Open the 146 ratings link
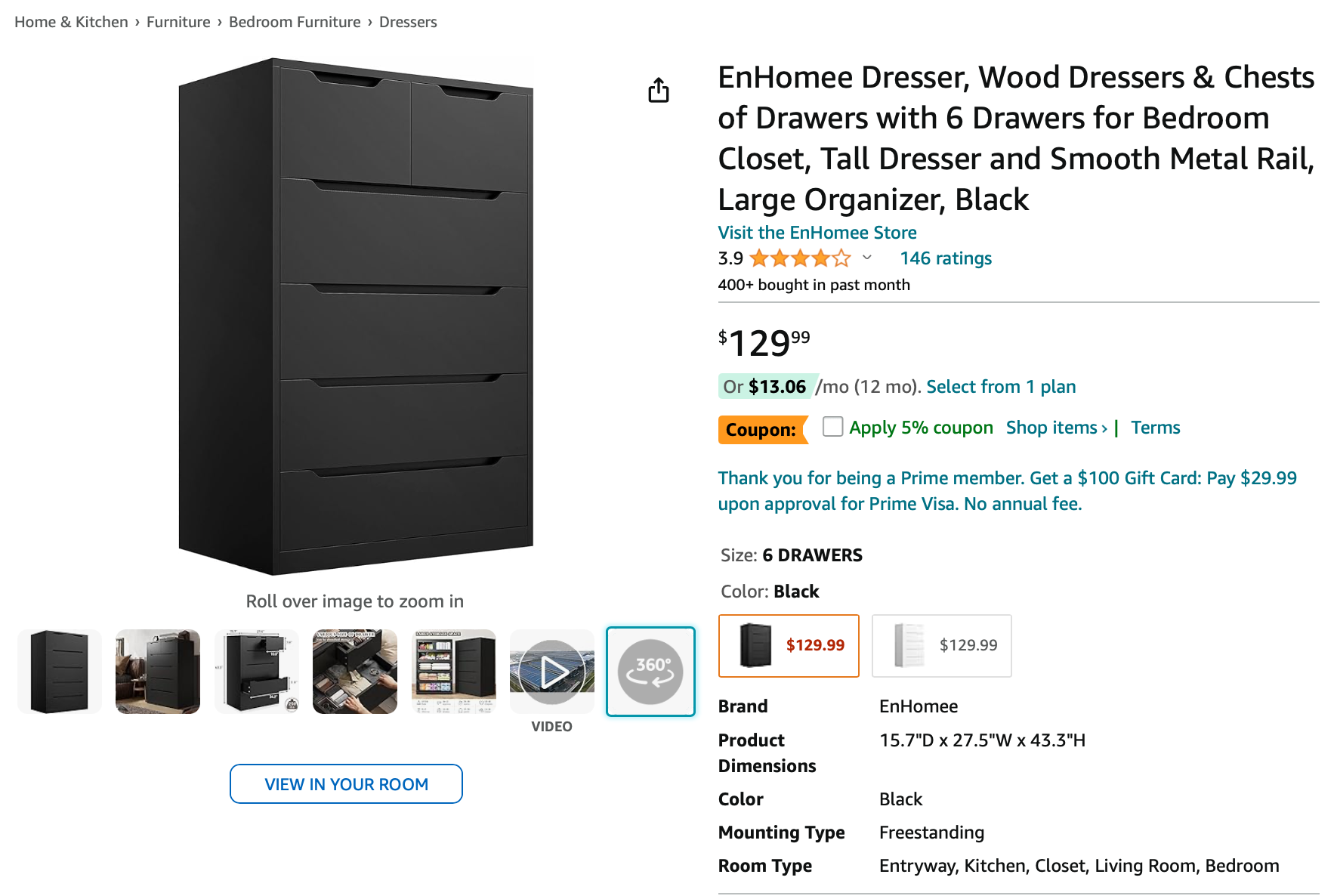1337x896 pixels. coord(946,258)
